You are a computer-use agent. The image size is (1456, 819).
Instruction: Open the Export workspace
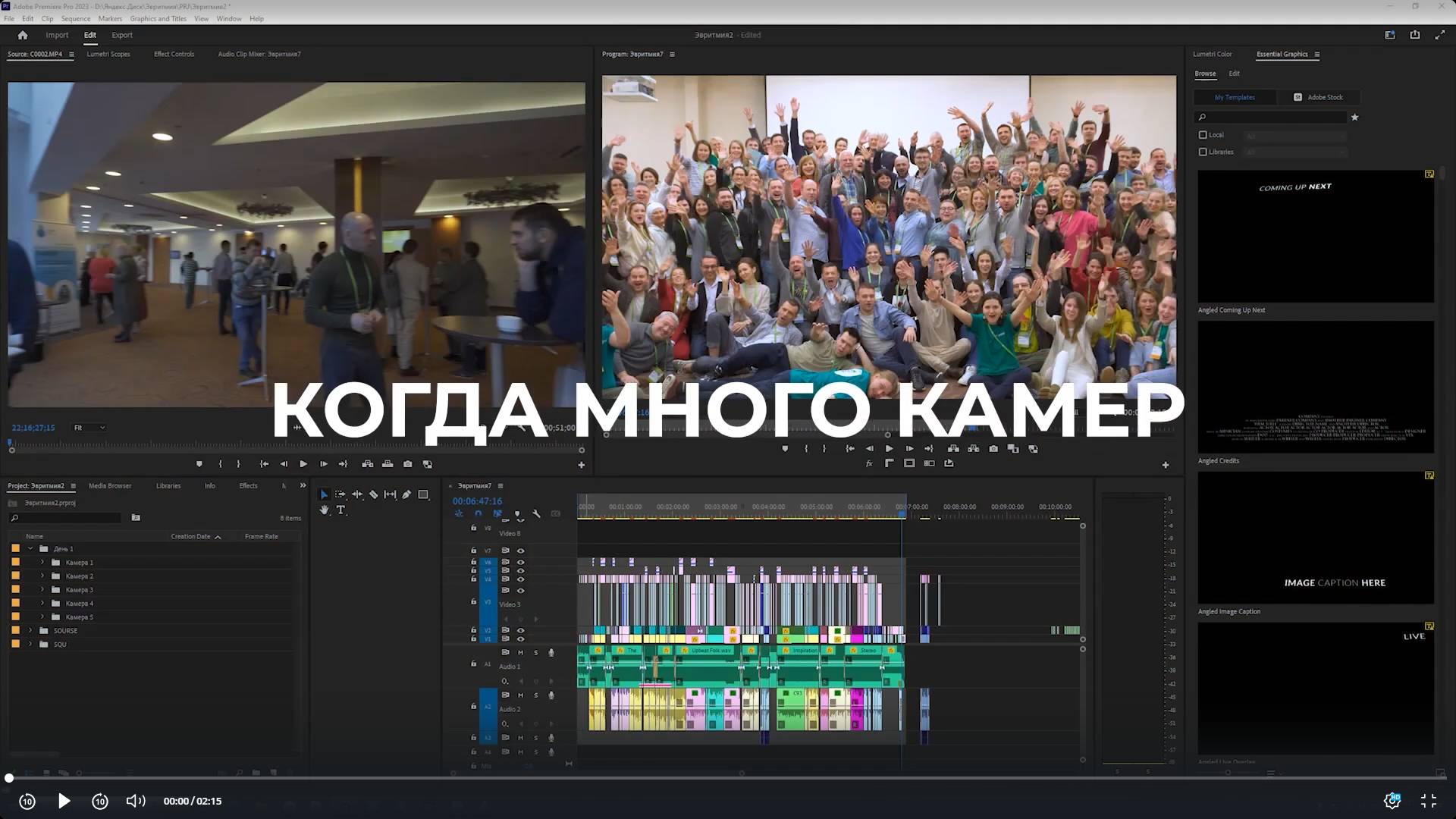pos(121,35)
